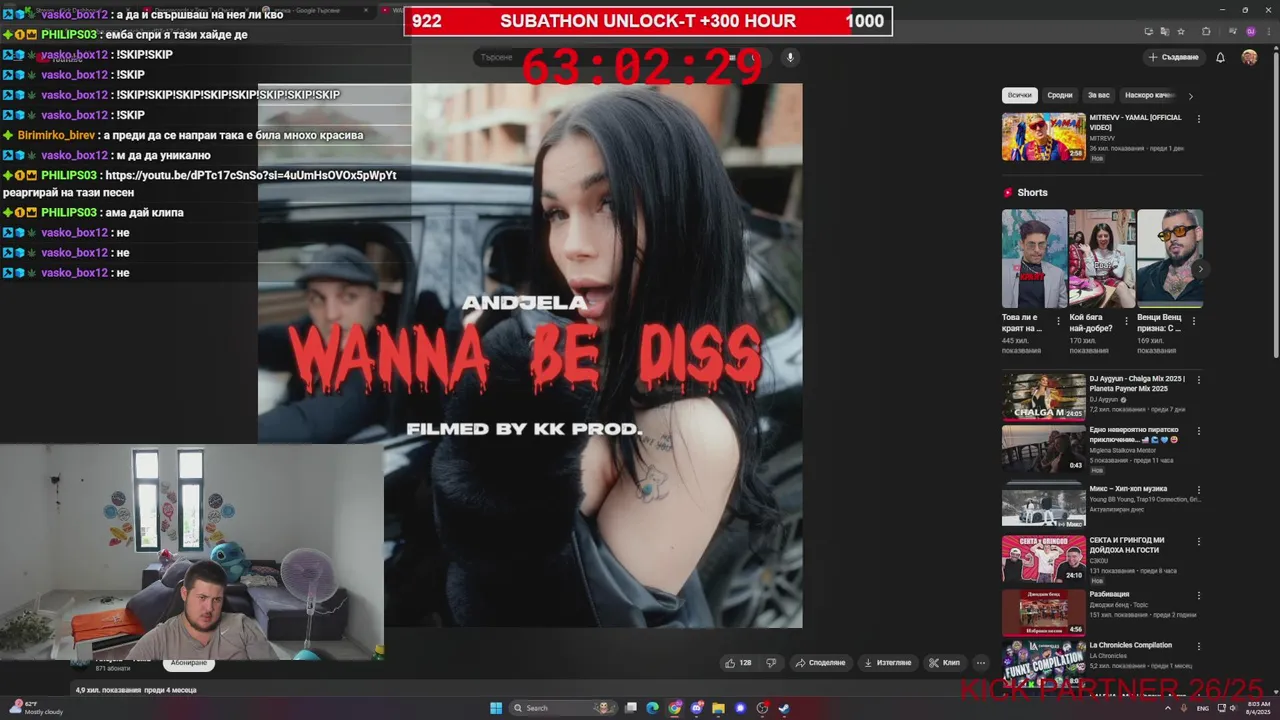The image size is (1280, 720).
Task: Click the translate page icon in address bar
Action: point(1164,31)
